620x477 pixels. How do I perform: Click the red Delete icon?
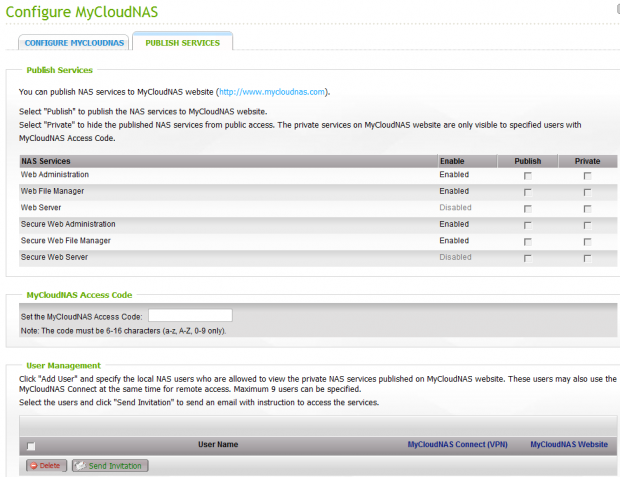pyautogui.click(x=34, y=466)
